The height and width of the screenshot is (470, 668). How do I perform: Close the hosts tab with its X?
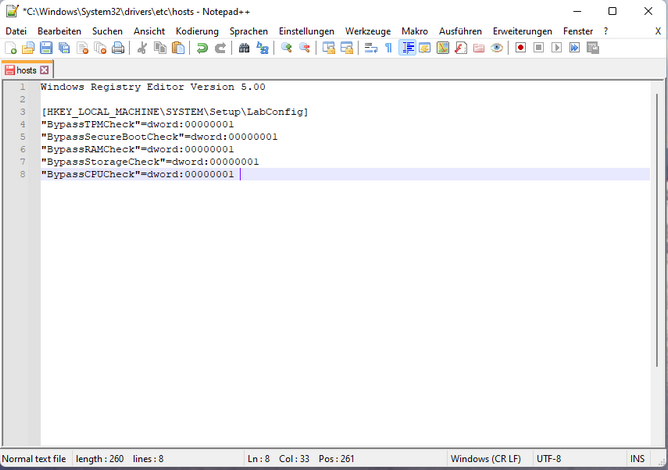tap(44, 70)
